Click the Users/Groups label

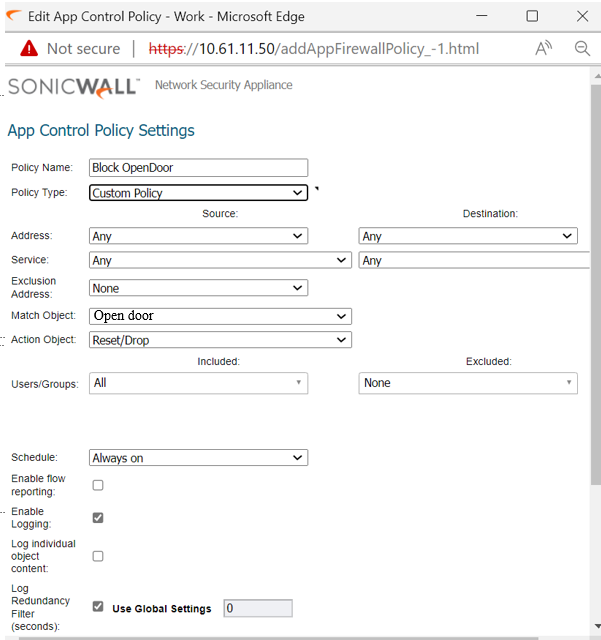[45, 384]
